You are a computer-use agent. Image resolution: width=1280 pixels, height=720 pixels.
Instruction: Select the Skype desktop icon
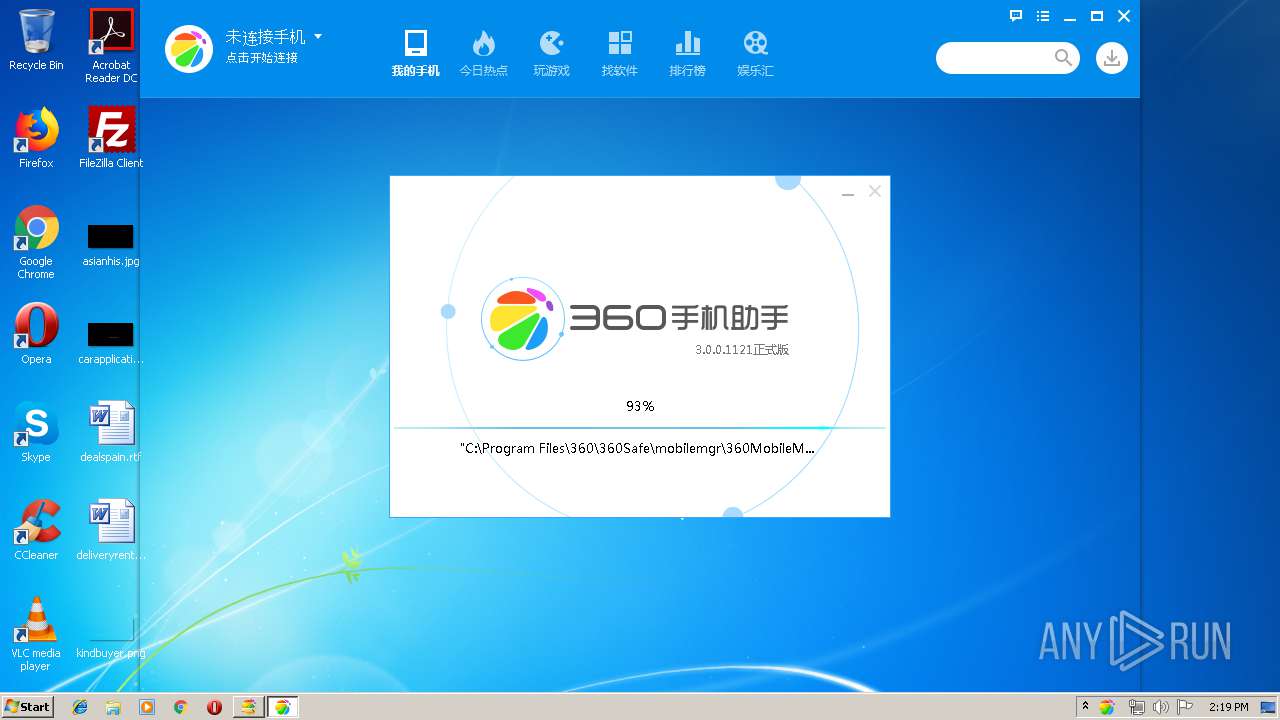tap(36, 432)
